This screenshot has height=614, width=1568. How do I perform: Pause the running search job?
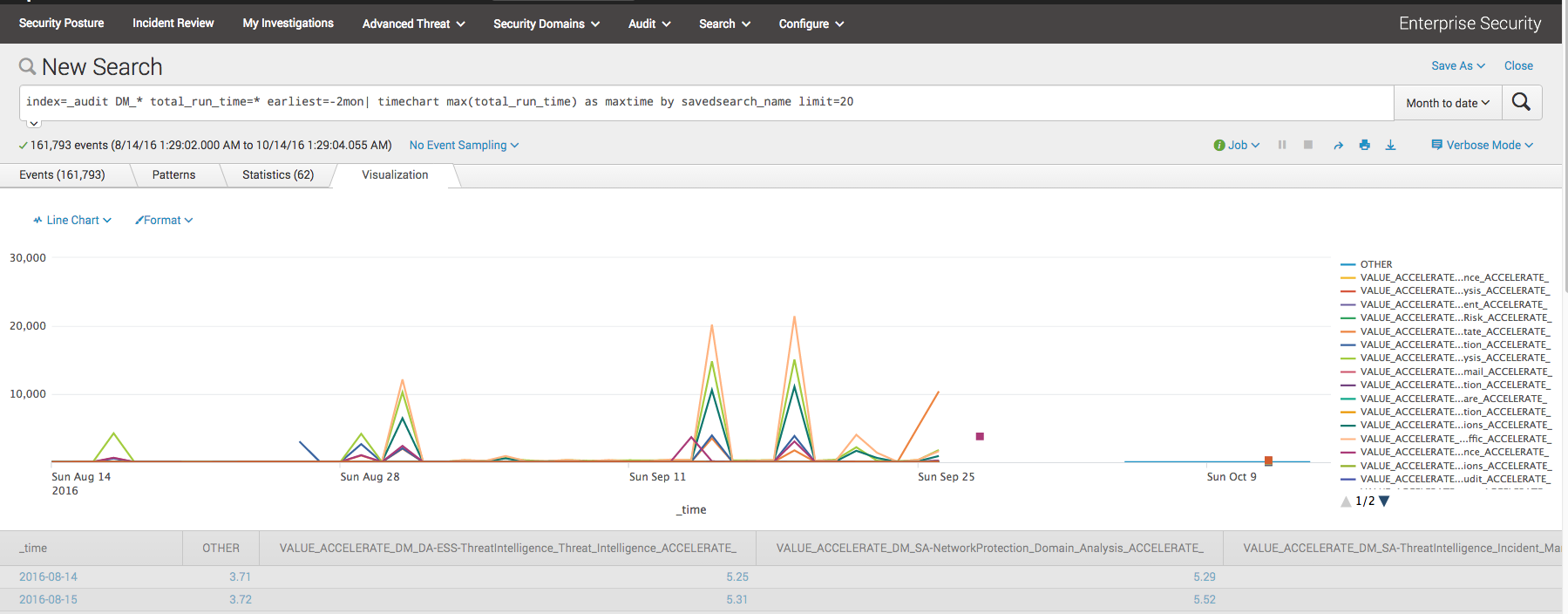pyautogui.click(x=1282, y=145)
